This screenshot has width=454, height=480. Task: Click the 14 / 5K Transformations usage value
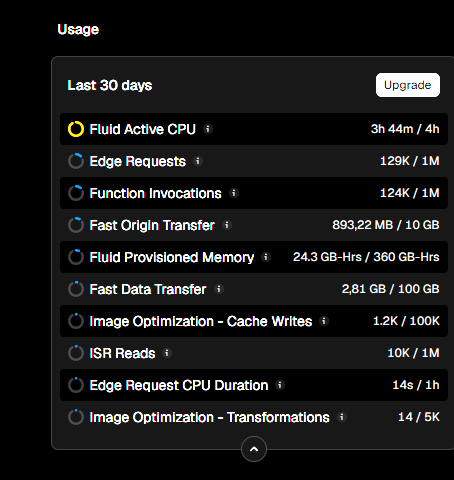pos(419,417)
